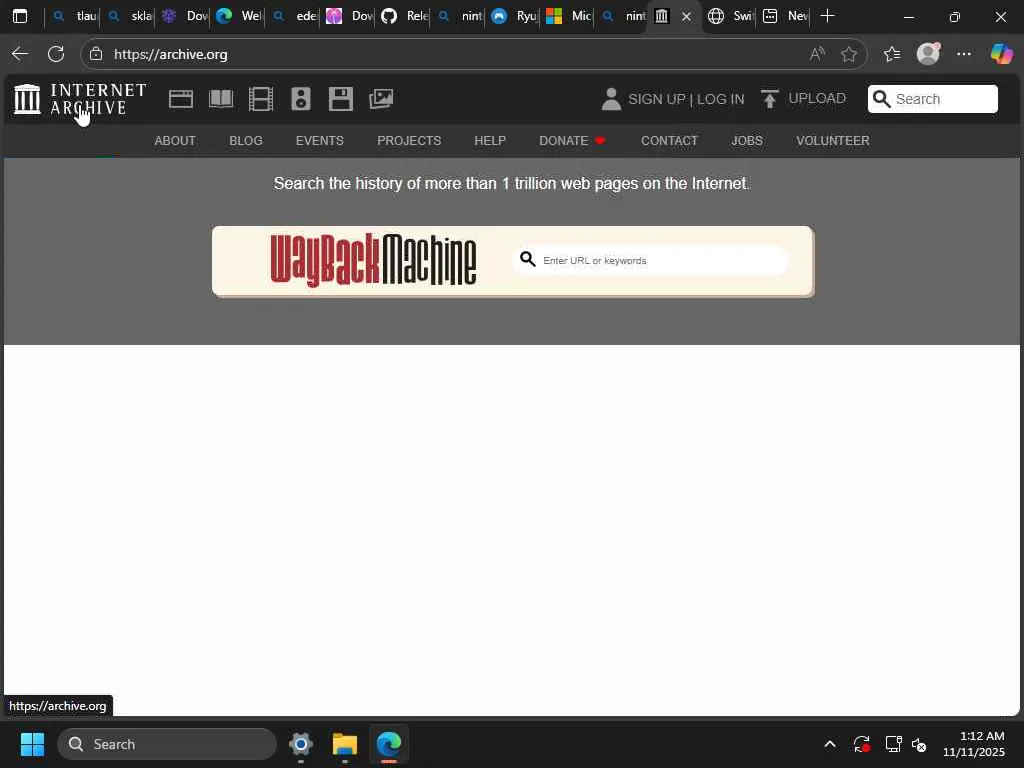This screenshot has width=1024, height=768.
Task: Click the muted volume tray icon
Action: [x=919, y=744]
